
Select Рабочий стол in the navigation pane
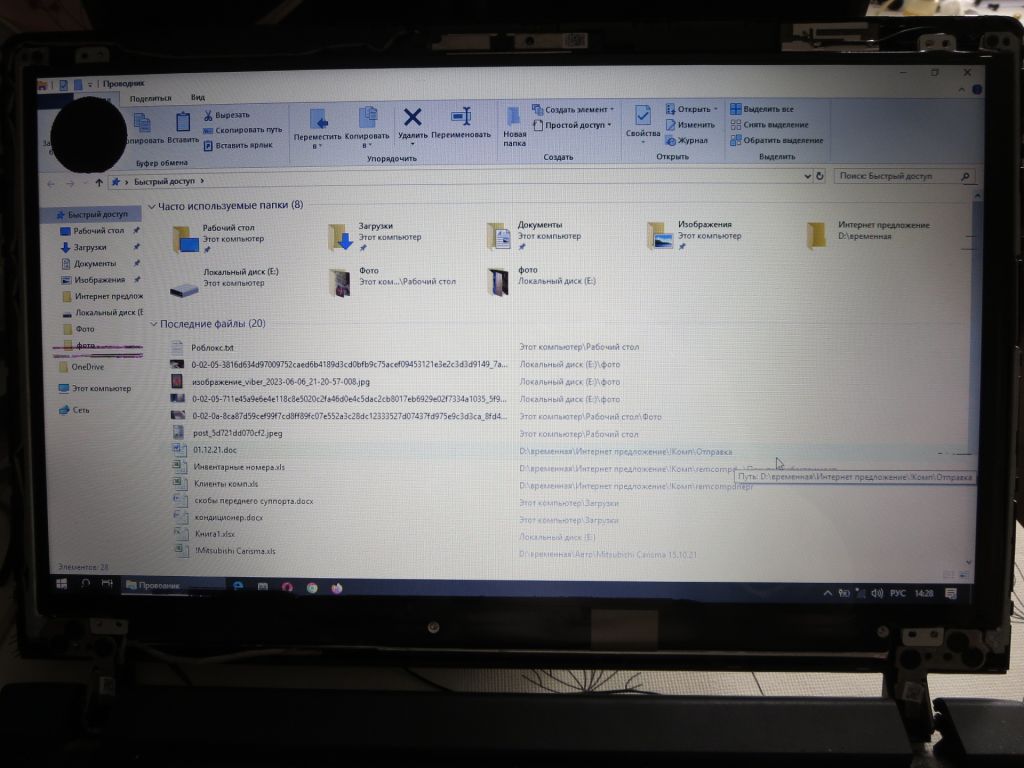[97, 231]
